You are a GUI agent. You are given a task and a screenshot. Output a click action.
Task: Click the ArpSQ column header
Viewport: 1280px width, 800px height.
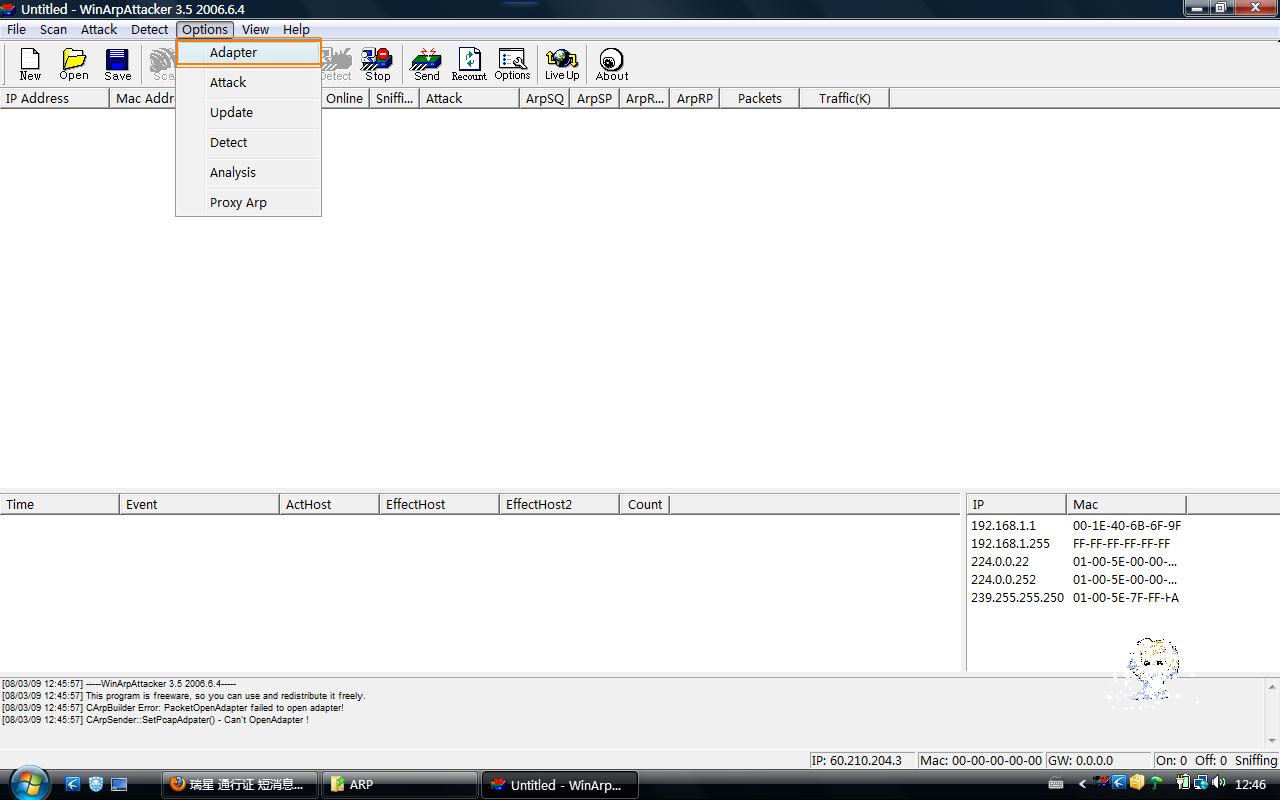[x=545, y=98]
